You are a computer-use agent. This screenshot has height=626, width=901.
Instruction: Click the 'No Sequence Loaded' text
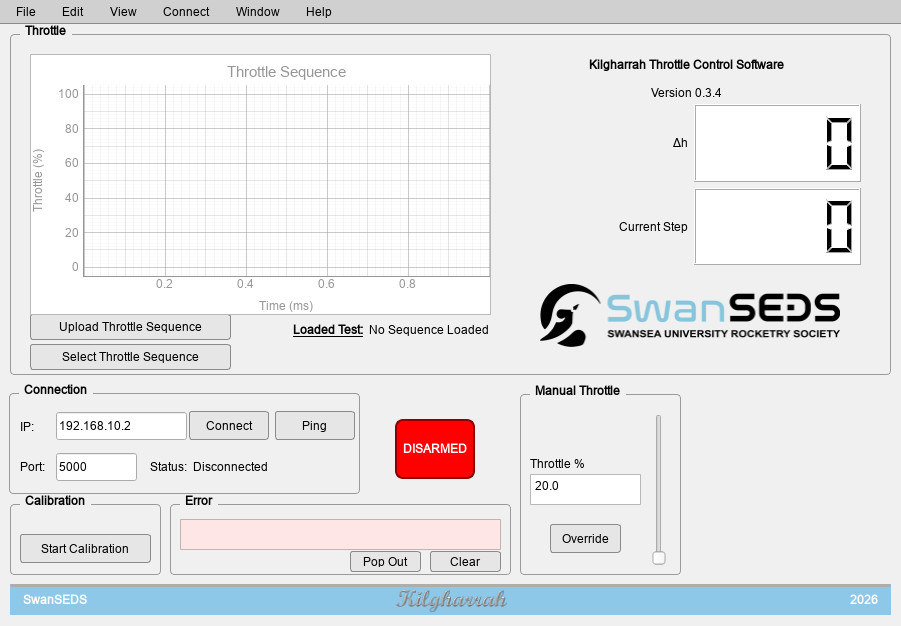click(x=429, y=330)
